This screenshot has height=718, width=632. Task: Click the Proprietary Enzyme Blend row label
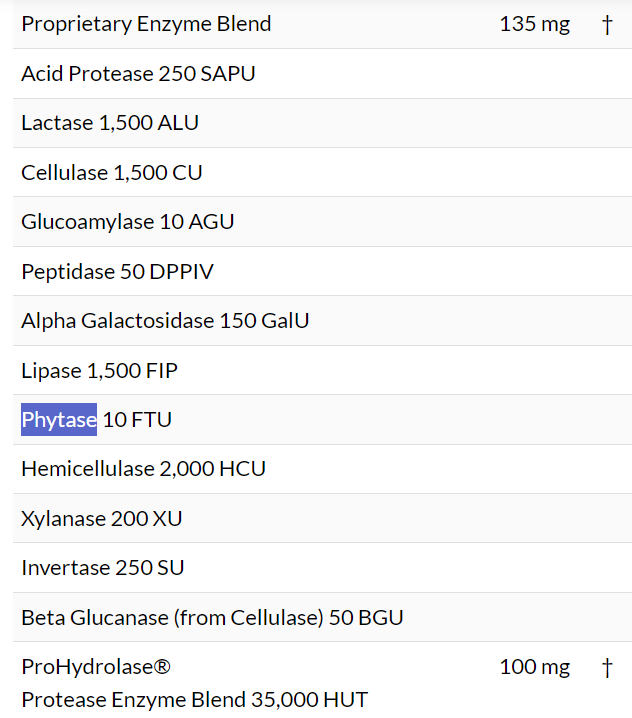[x=146, y=24]
